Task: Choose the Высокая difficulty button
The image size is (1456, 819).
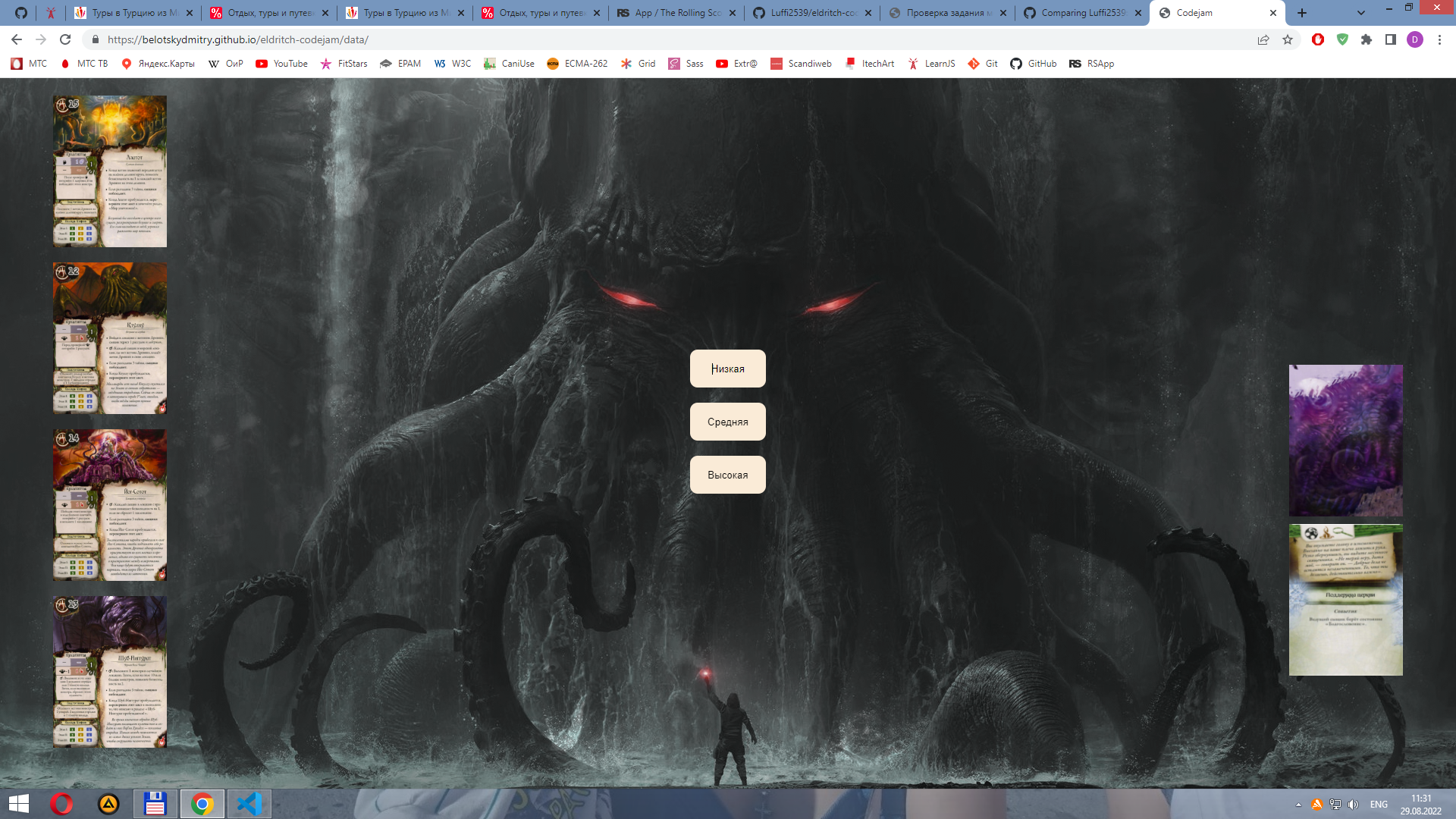Action: click(x=727, y=475)
